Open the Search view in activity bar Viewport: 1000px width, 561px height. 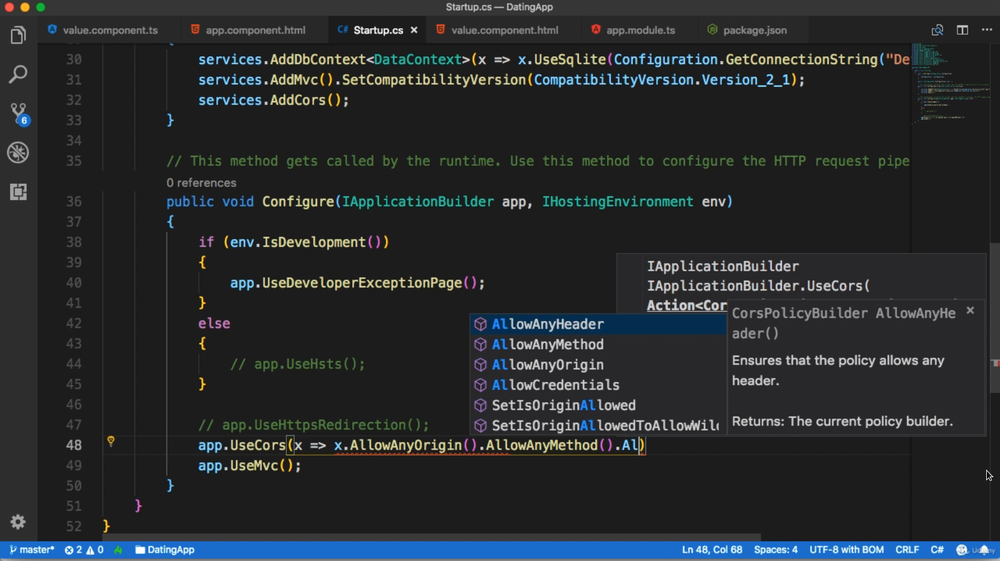coord(18,75)
